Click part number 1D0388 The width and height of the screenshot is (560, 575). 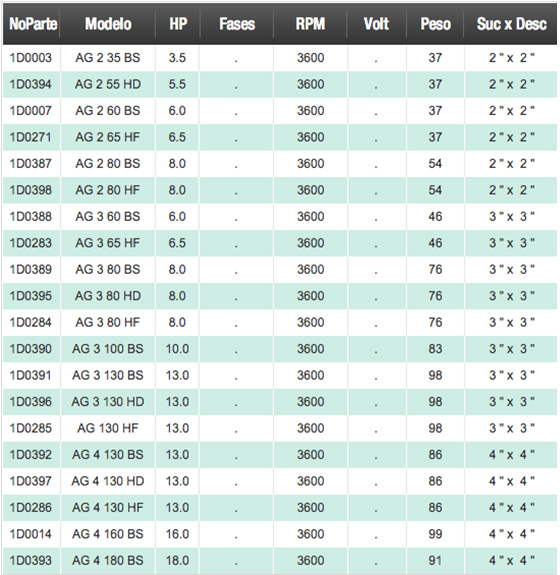[30, 216]
